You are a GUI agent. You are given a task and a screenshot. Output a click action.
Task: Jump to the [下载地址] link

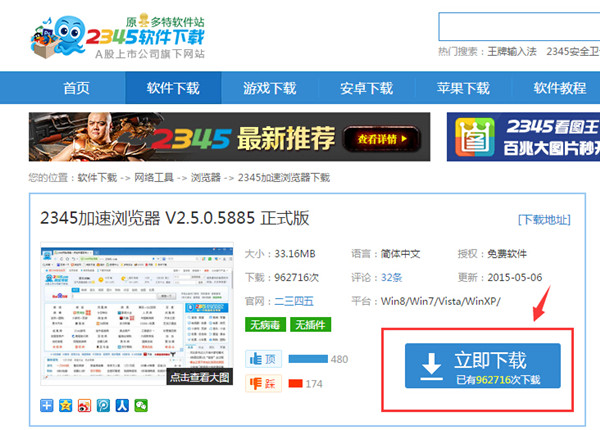click(545, 220)
